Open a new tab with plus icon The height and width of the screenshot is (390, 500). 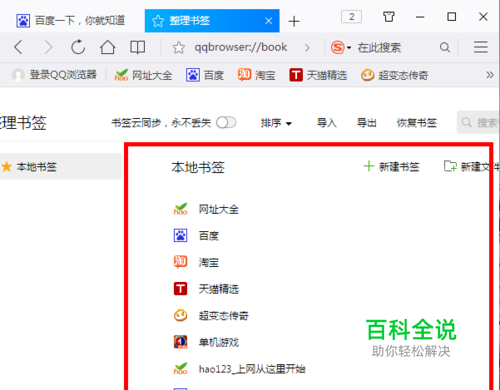pos(294,21)
